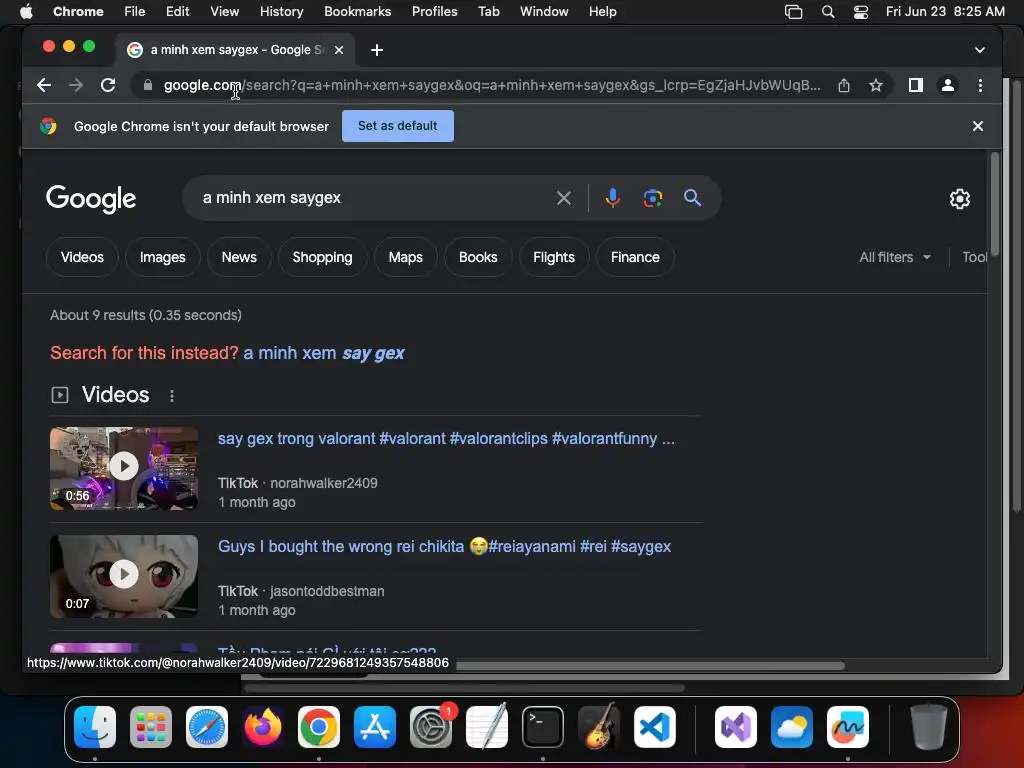Filter results by Flights

coord(554,257)
